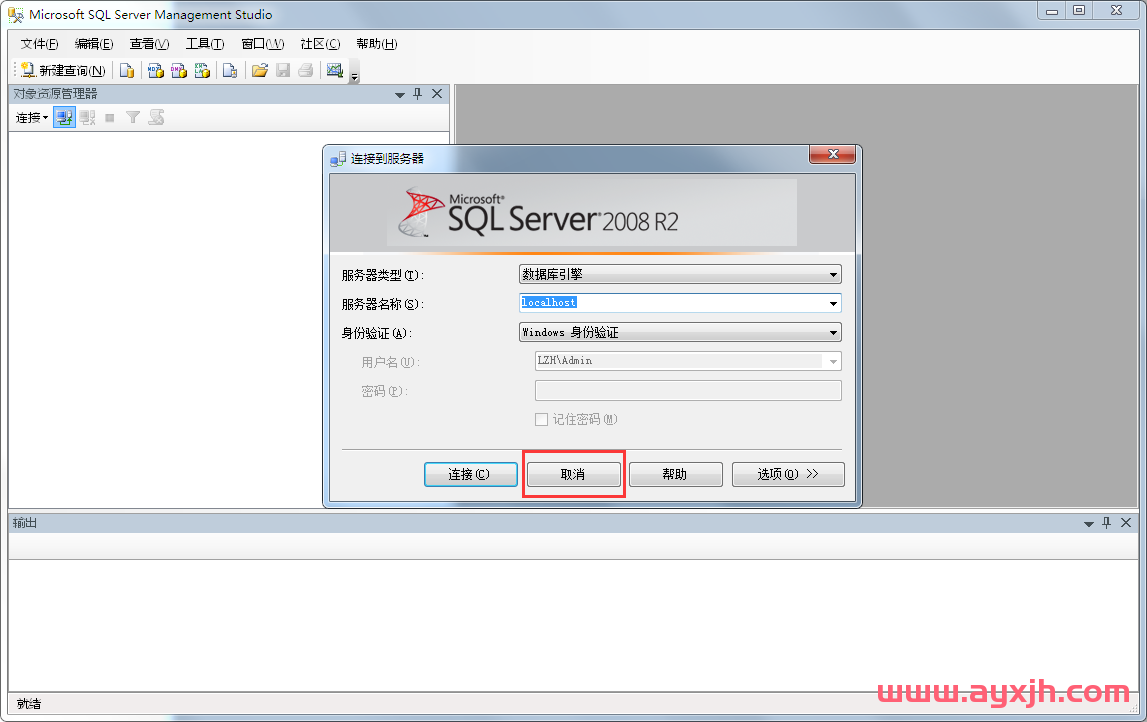
Task: Click the 选项(O) >> button
Action: [x=788, y=474]
